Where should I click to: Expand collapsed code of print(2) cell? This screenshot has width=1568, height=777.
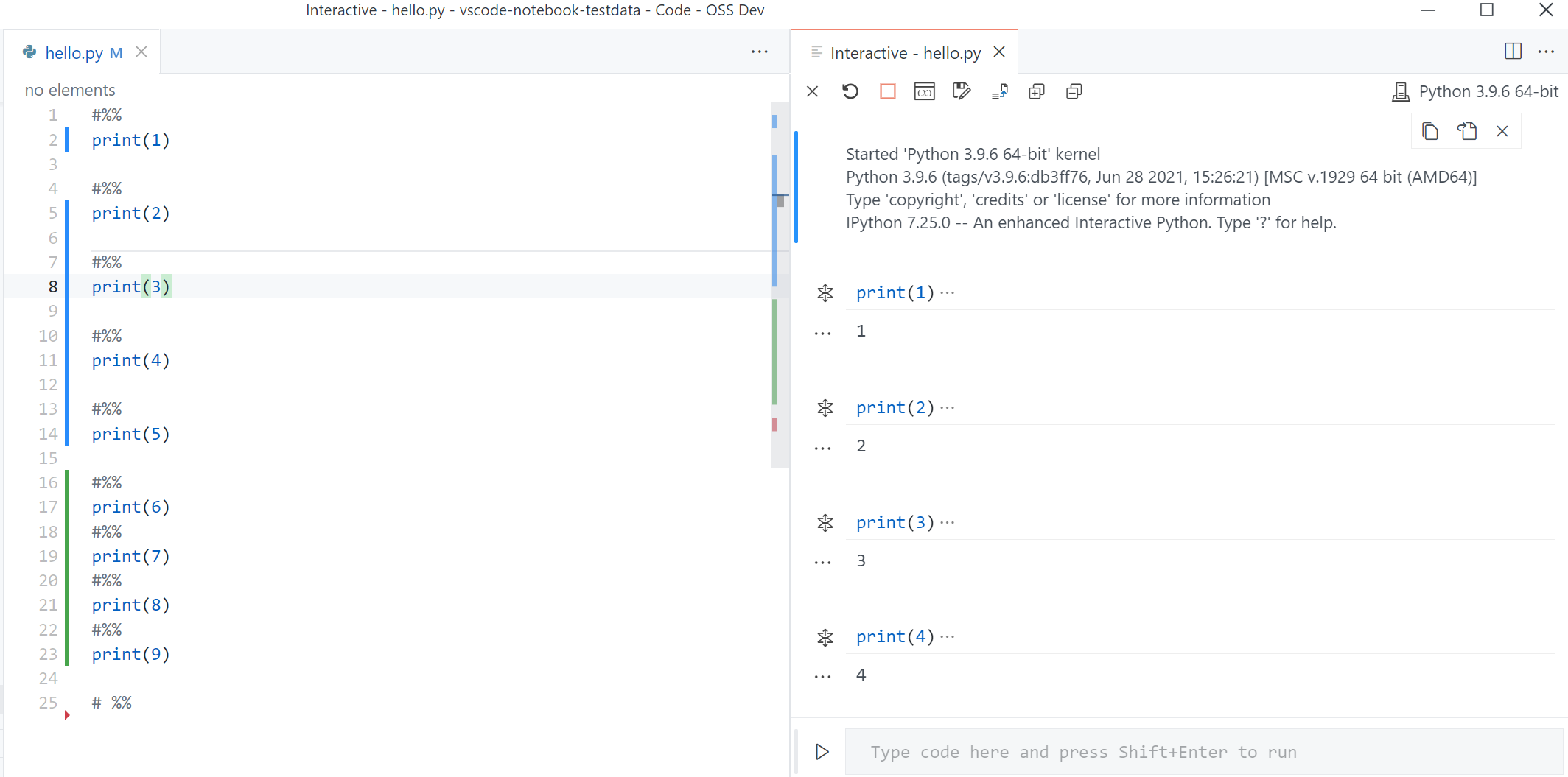(x=948, y=408)
